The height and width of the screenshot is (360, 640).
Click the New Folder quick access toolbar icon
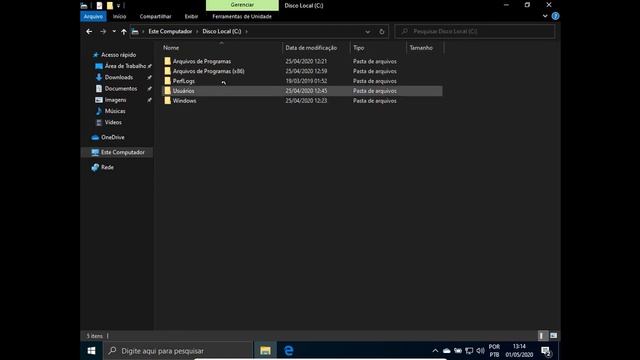[x=109, y=5]
